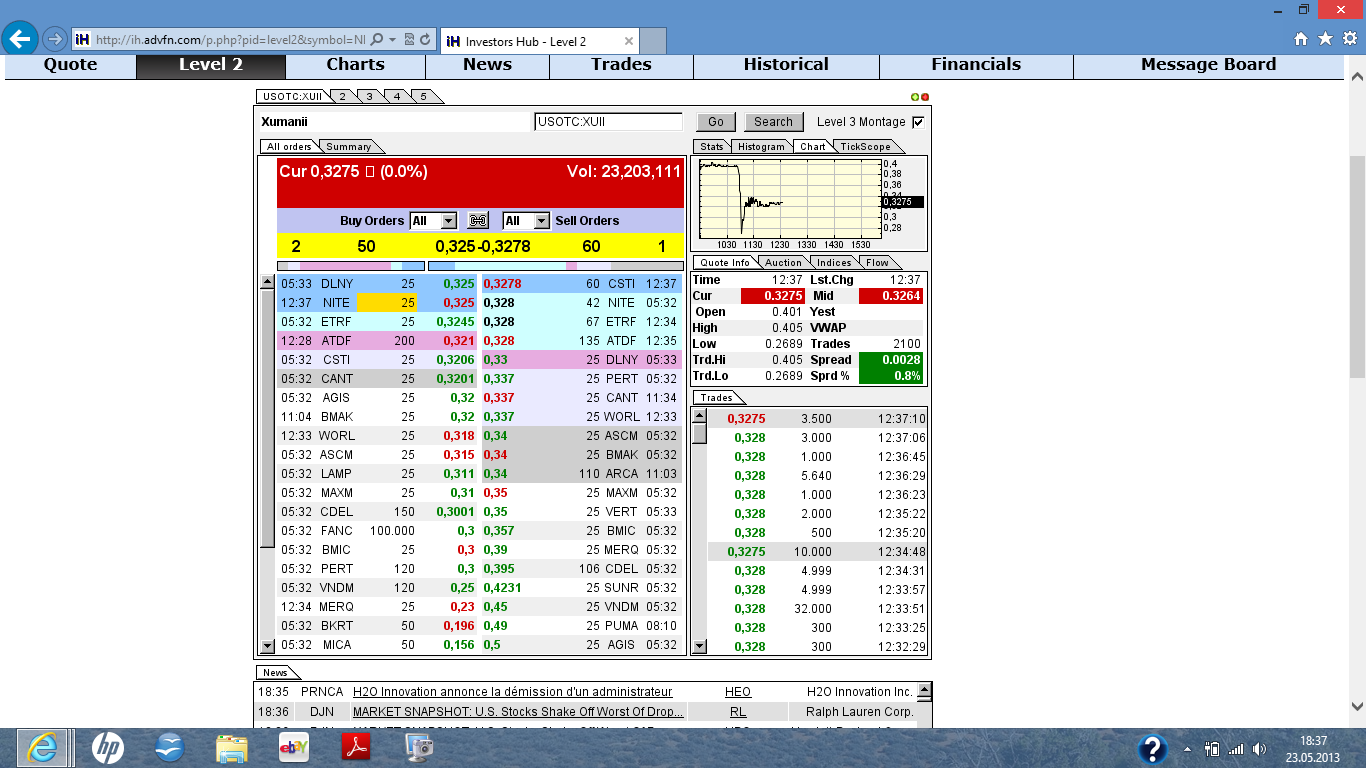Refresh the page with the reload icon
Image resolution: width=1366 pixels, height=768 pixels.
point(425,40)
